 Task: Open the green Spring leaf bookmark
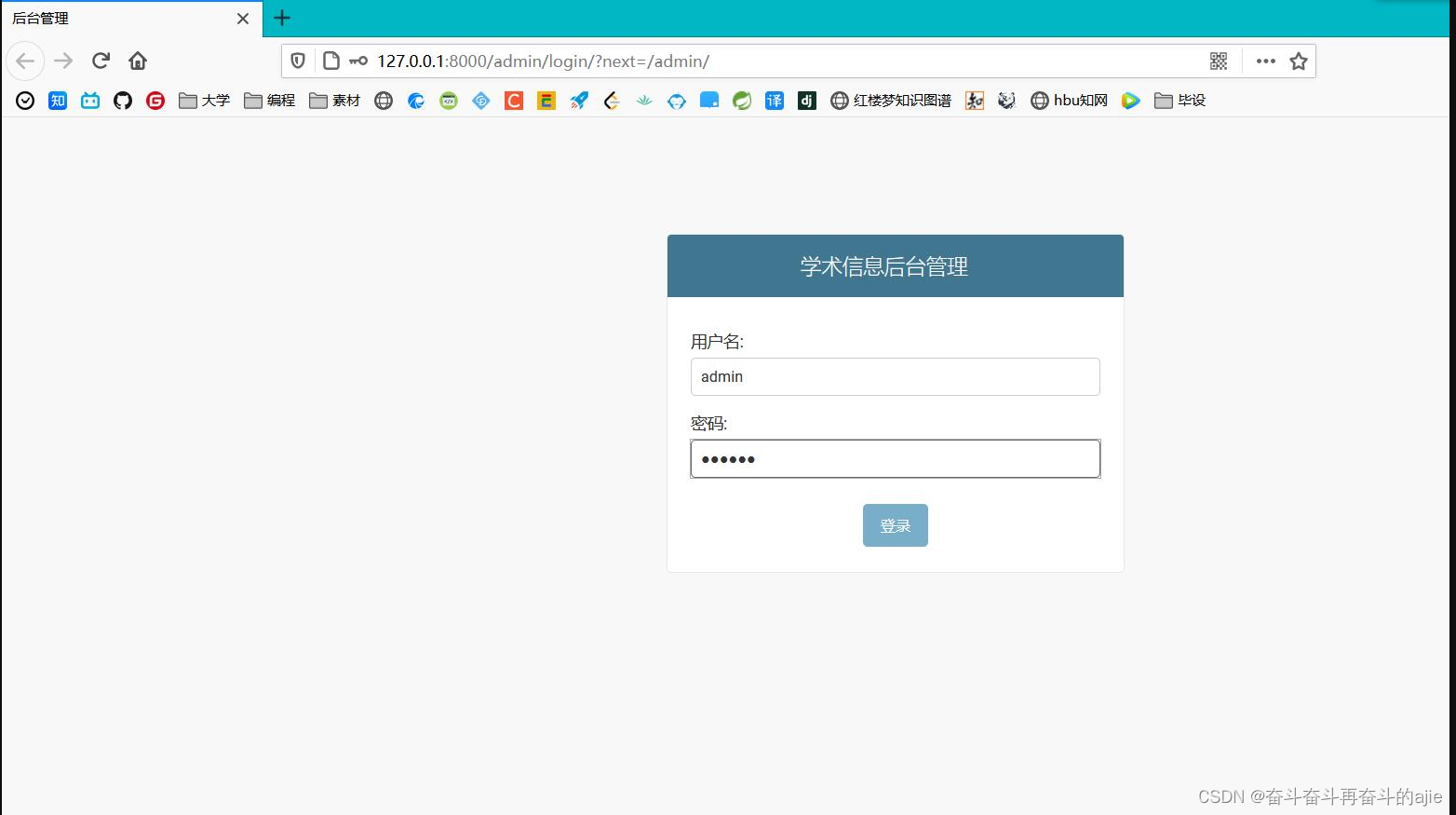(x=742, y=101)
